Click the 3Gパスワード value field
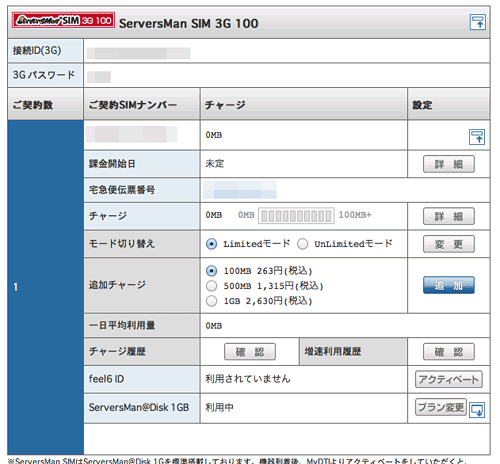This screenshot has width=500, height=464. (x=99, y=77)
